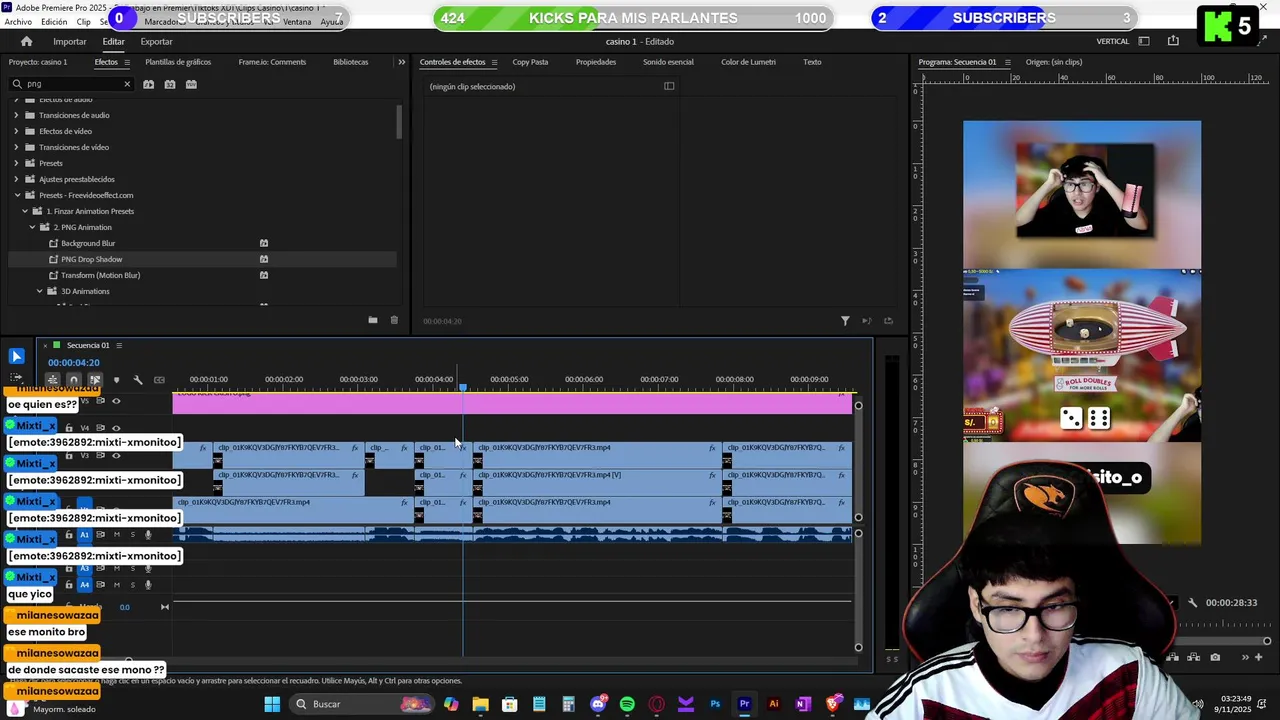This screenshot has height=720, width=1280.
Task: Switch to Copy Pasta tab
Action: (530, 62)
